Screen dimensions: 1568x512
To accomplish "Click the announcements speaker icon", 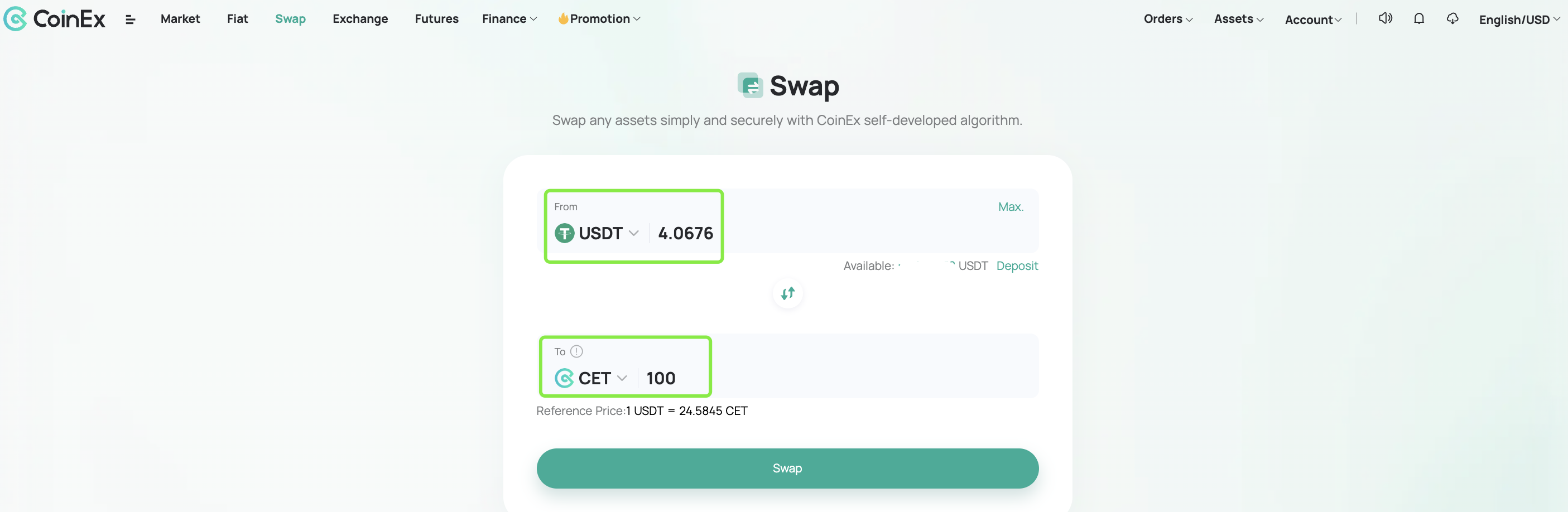I will coord(1386,19).
